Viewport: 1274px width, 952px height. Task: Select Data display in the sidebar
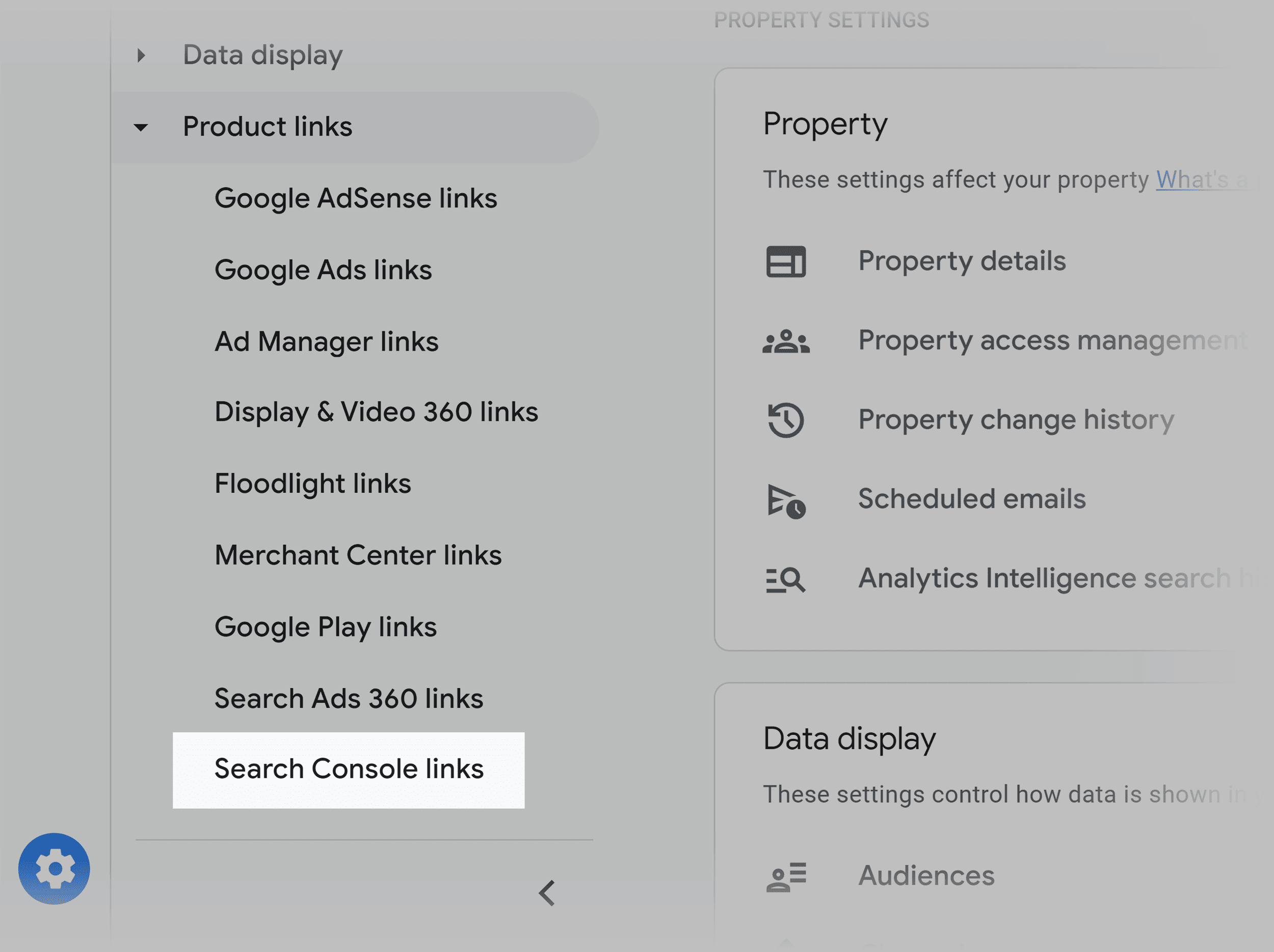pos(262,55)
